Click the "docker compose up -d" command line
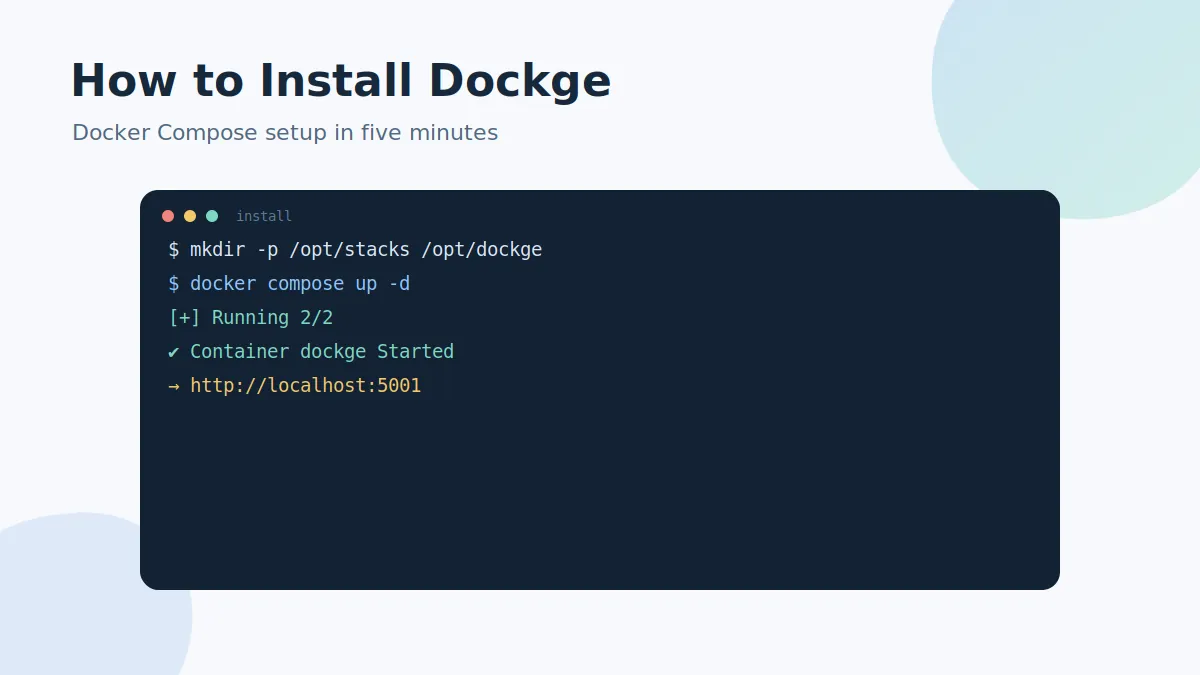 pyautogui.click(x=289, y=284)
